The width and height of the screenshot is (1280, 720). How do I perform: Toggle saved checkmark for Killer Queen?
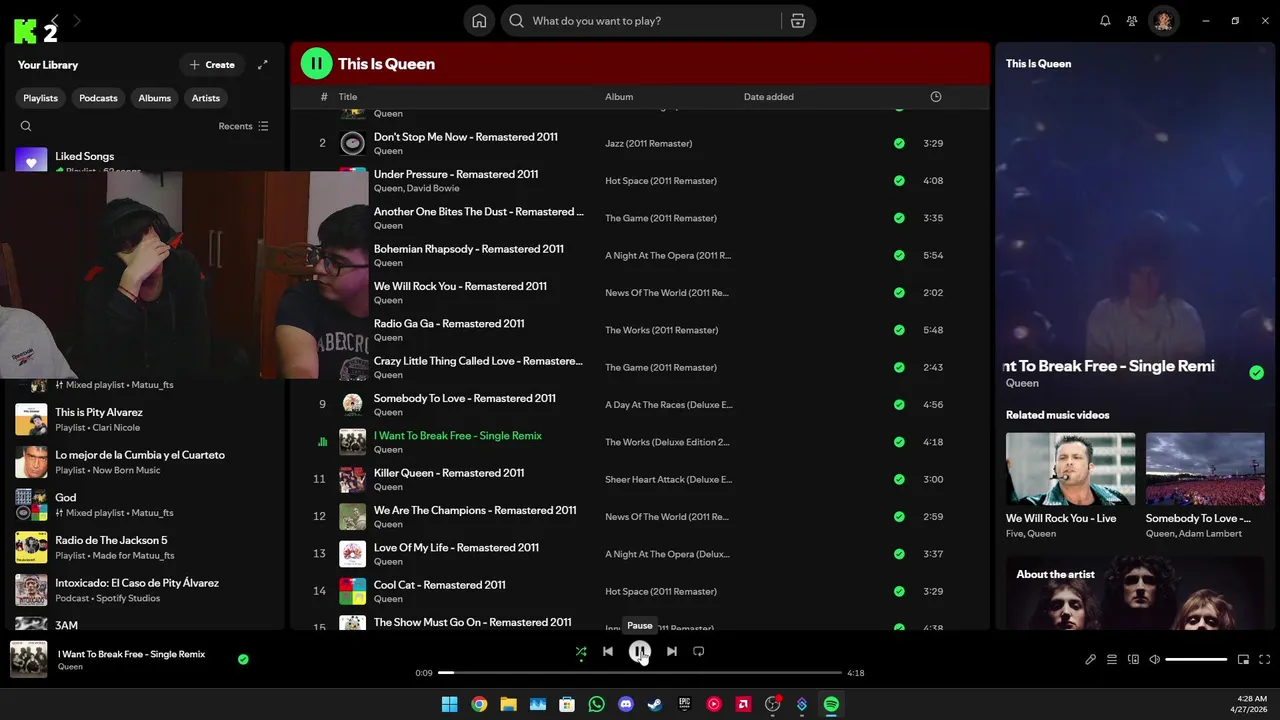click(x=899, y=480)
